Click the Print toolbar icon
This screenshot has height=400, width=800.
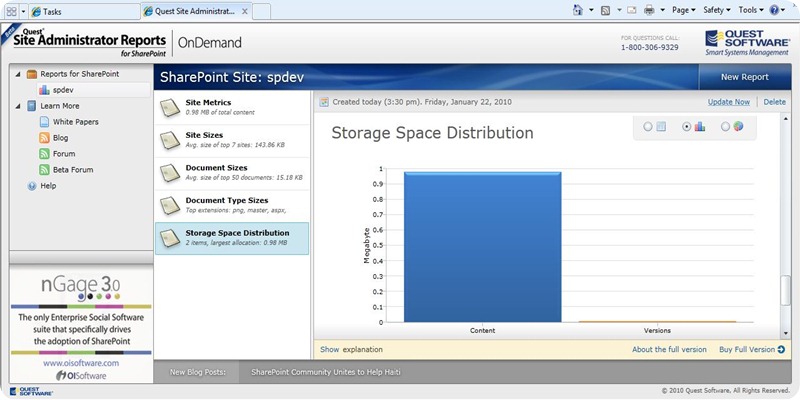649,10
